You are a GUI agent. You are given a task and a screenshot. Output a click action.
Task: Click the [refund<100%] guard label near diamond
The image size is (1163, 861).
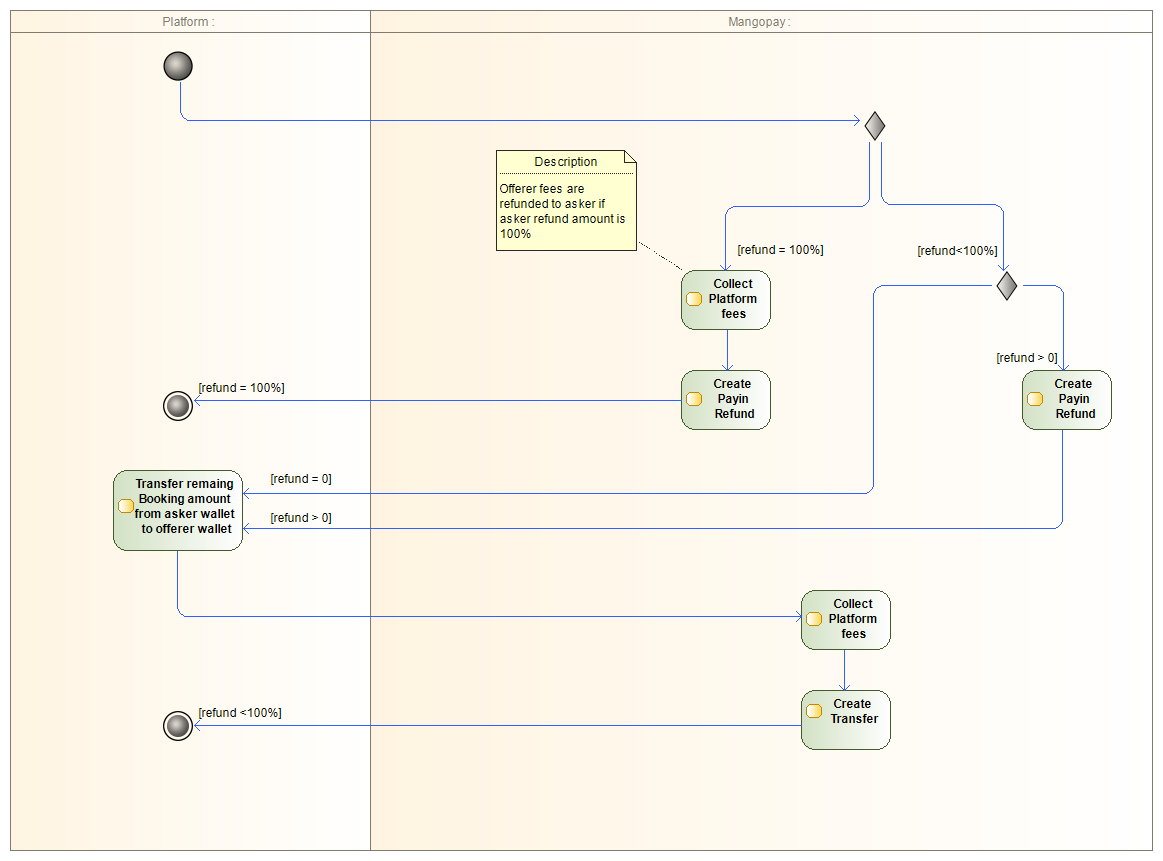point(957,251)
